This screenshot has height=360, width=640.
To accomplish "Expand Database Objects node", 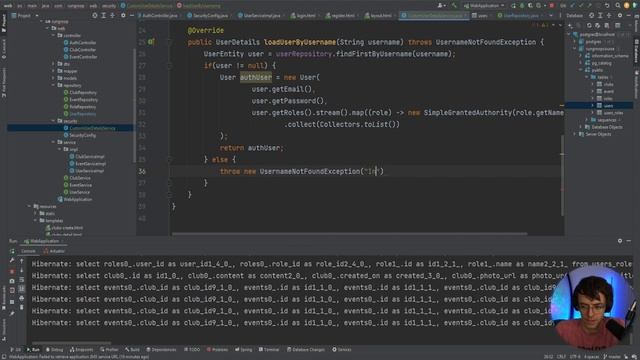I will pos(581,127).
